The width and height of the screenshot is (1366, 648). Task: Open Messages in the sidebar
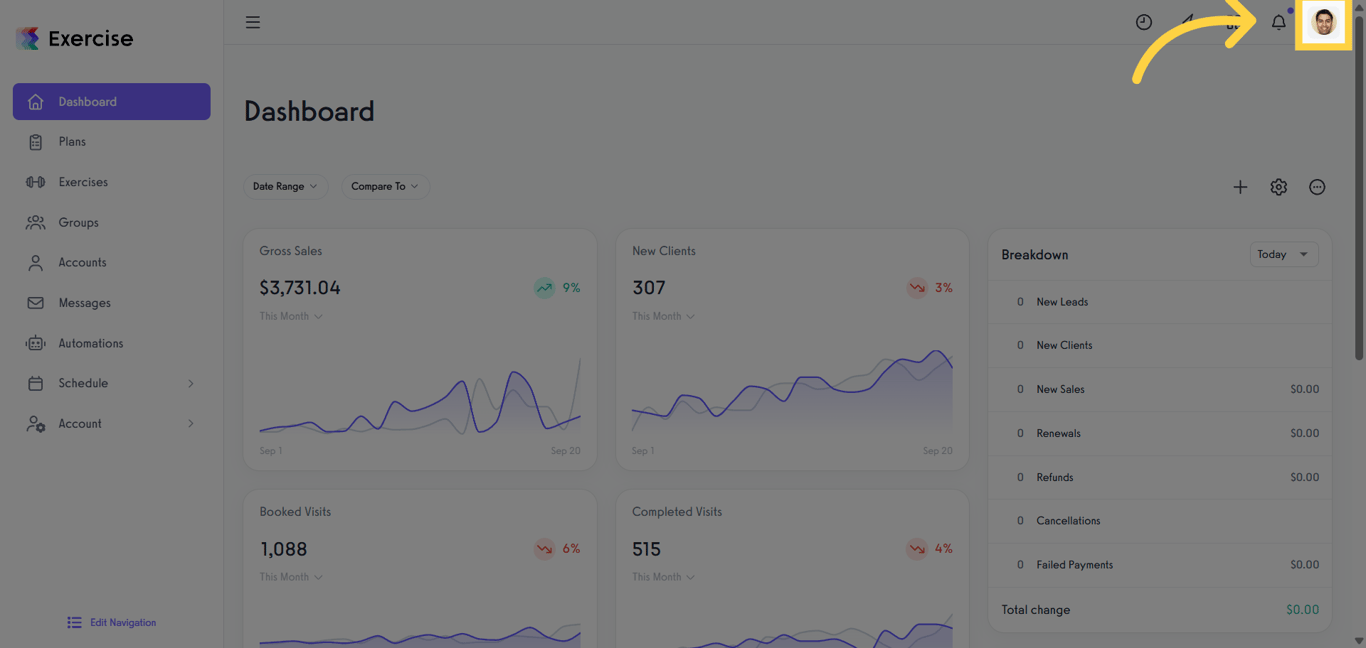pyautogui.click(x=84, y=303)
